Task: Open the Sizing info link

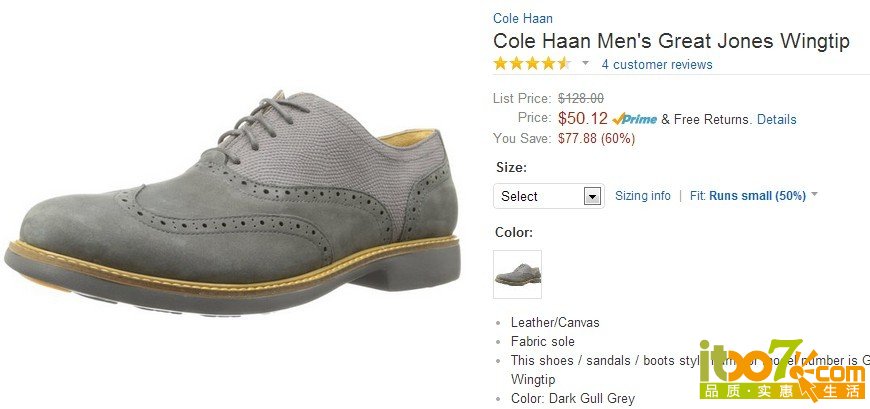Action: click(643, 196)
